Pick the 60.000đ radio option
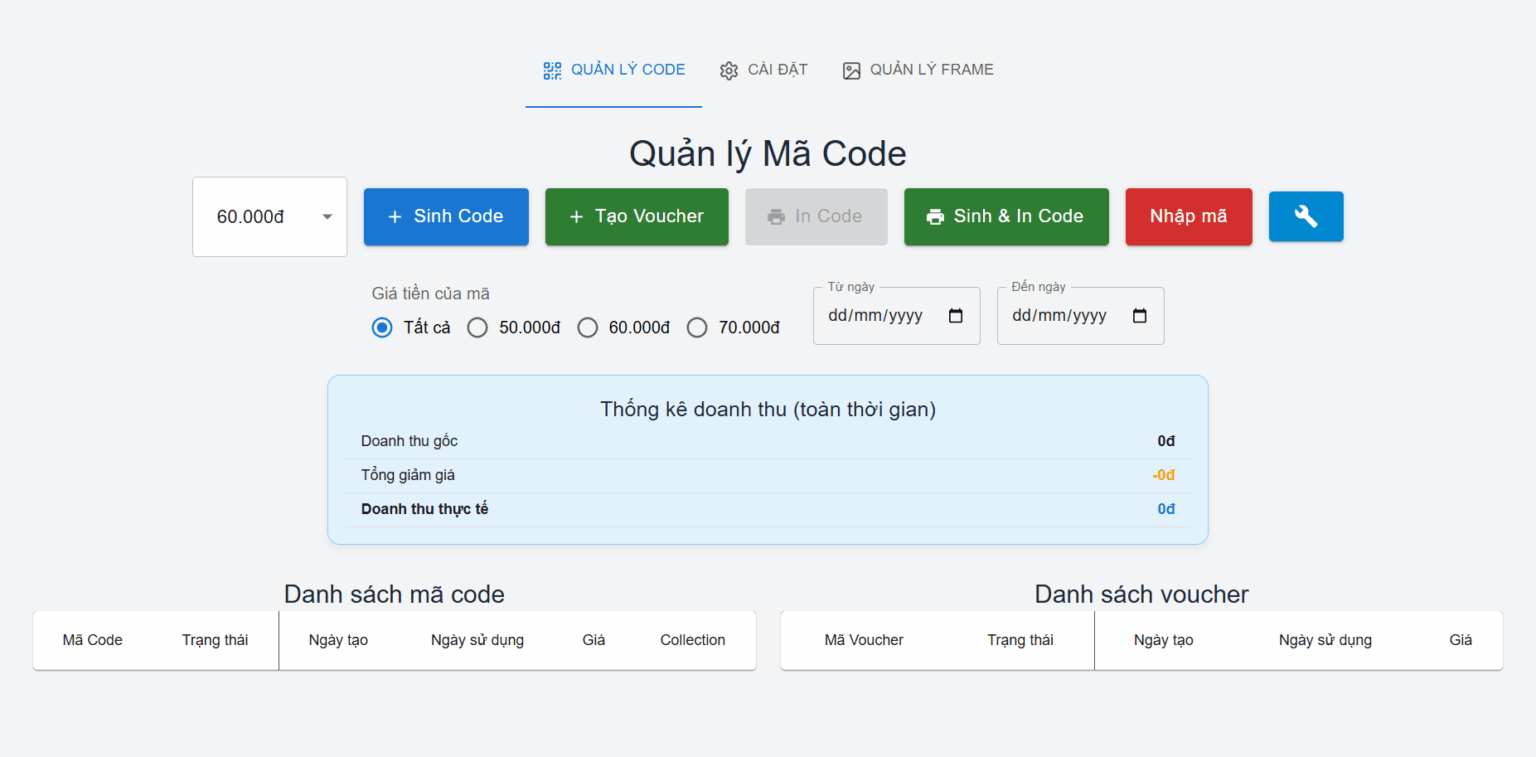The height and width of the screenshot is (757, 1536). [x=588, y=328]
